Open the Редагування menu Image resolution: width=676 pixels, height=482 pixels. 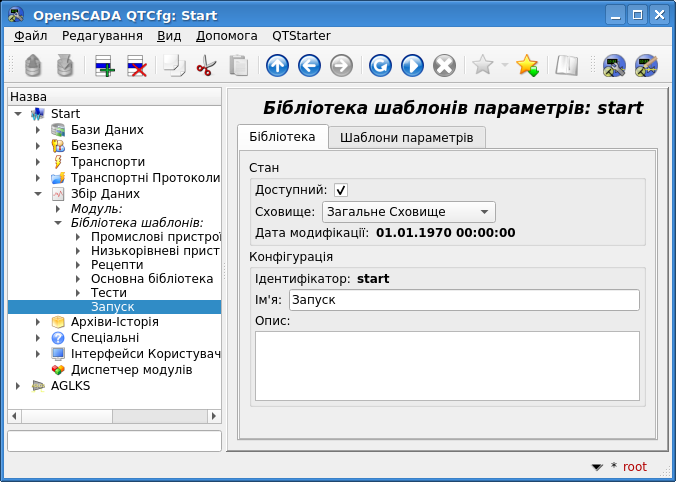click(x=102, y=35)
